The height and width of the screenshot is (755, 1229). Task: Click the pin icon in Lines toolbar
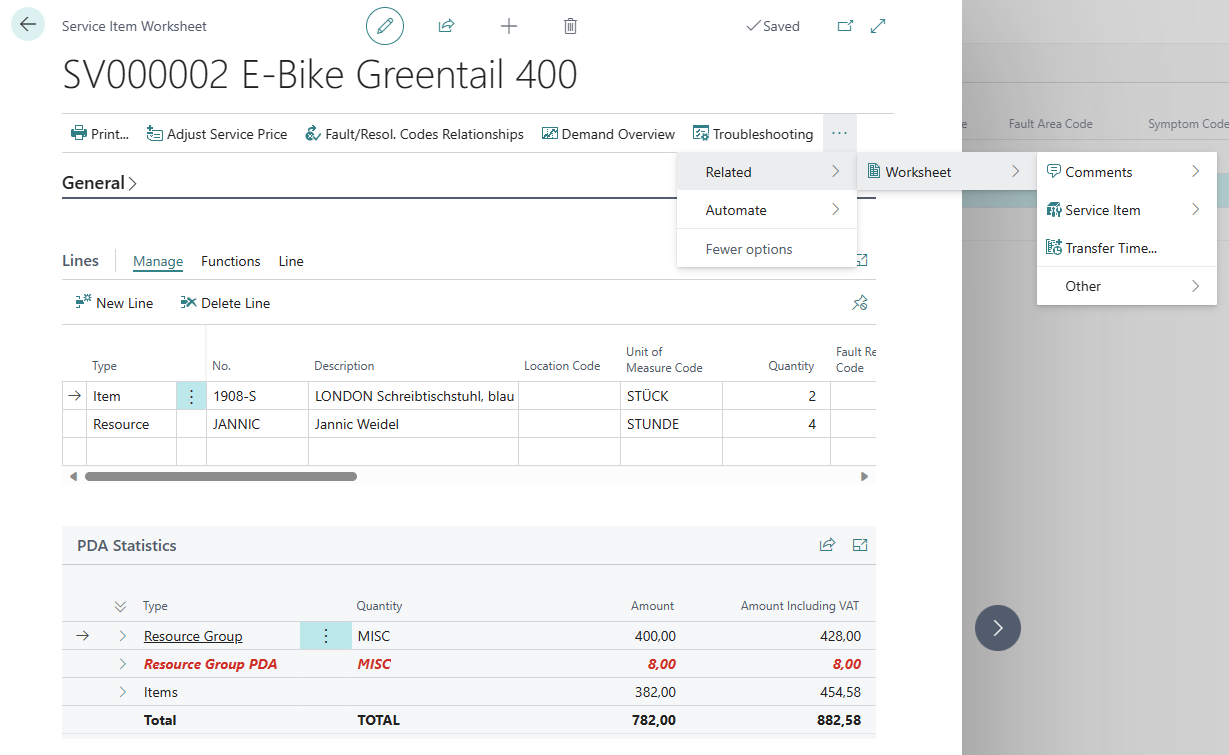click(x=859, y=303)
